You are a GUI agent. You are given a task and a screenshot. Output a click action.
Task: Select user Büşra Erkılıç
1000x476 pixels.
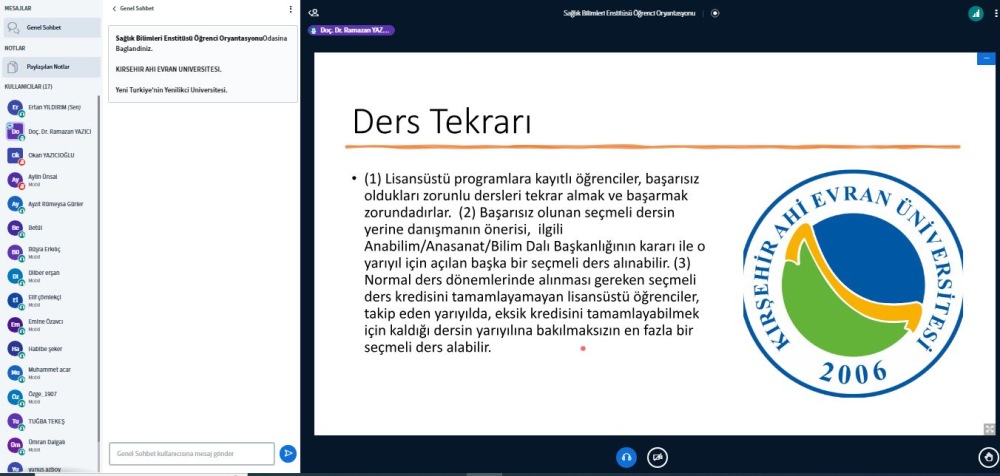click(50, 251)
